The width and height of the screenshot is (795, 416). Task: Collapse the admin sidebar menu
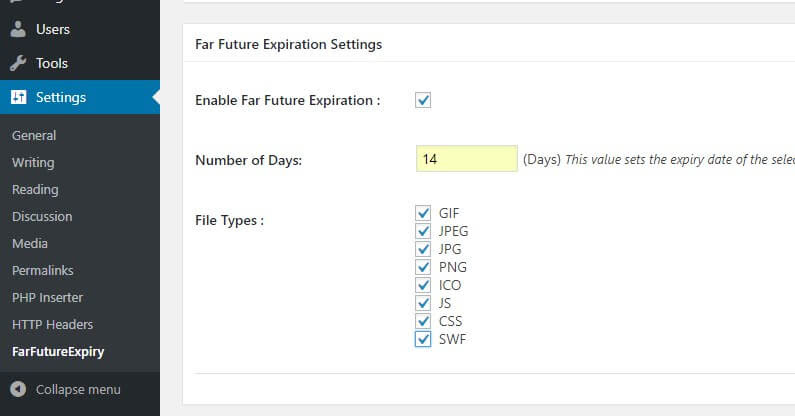pos(78,389)
